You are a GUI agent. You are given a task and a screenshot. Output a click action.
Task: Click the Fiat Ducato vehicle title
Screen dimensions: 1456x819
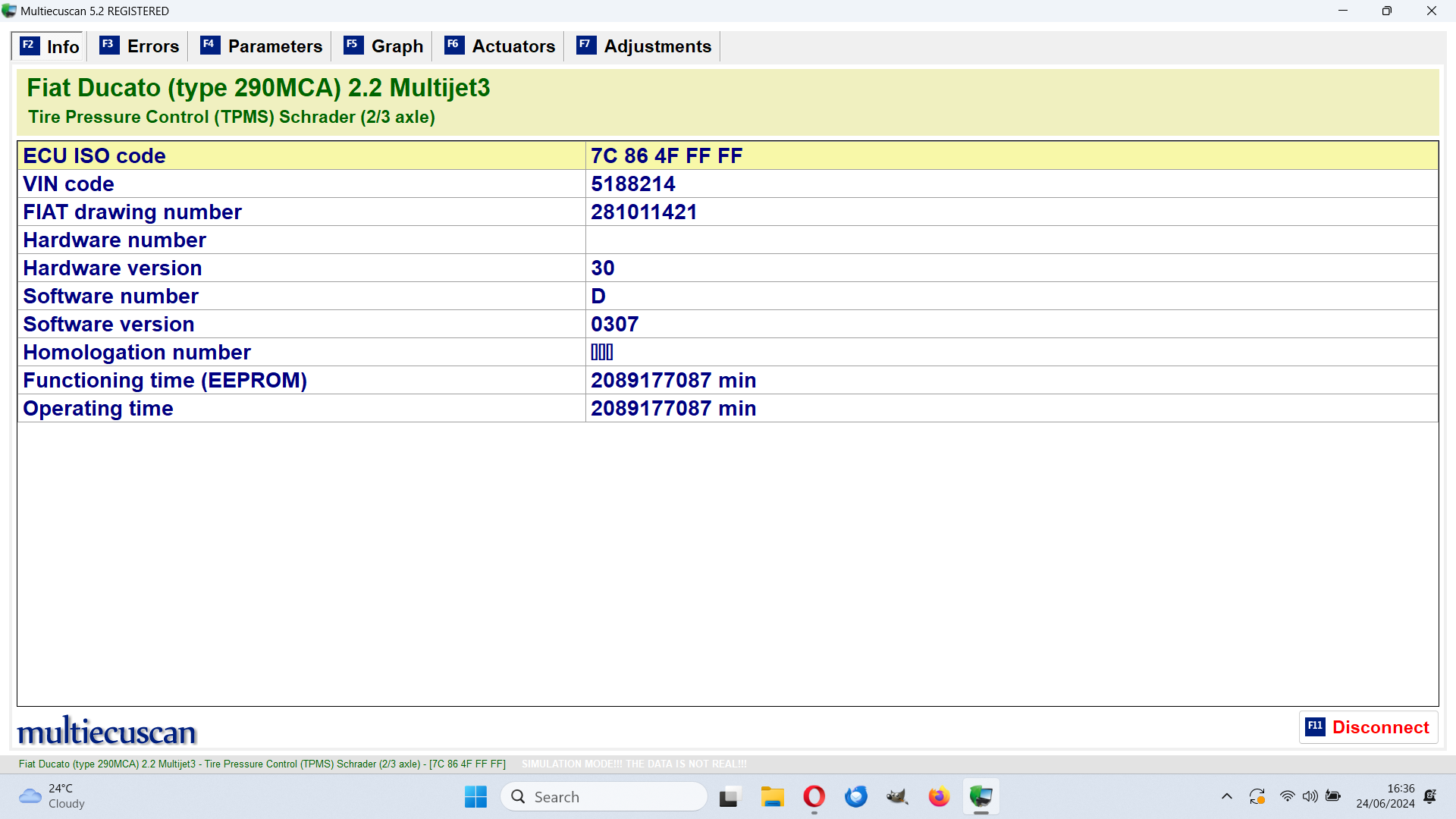point(259,88)
